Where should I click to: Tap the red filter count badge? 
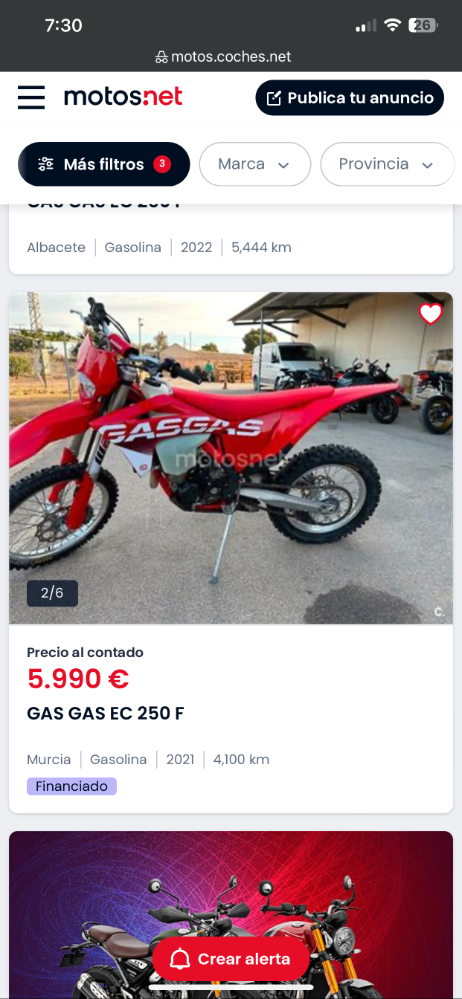pyautogui.click(x=162, y=164)
